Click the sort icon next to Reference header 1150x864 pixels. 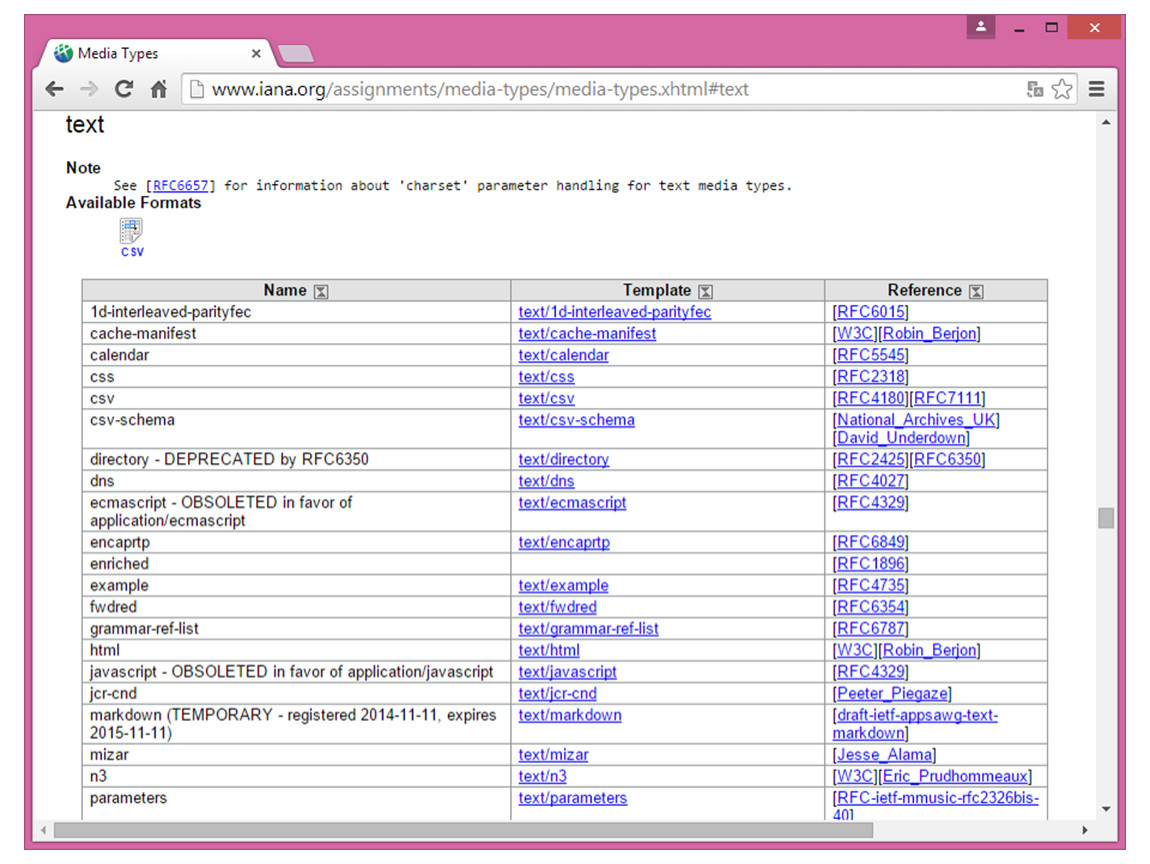[975, 291]
